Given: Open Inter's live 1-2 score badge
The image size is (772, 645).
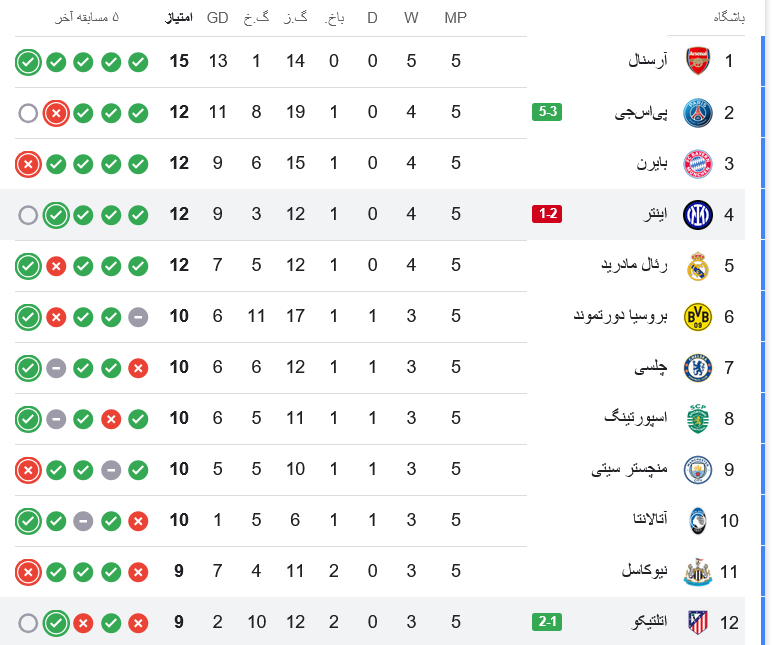Looking at the screenshot, I should pyautogui.click(x=547, y=214).
